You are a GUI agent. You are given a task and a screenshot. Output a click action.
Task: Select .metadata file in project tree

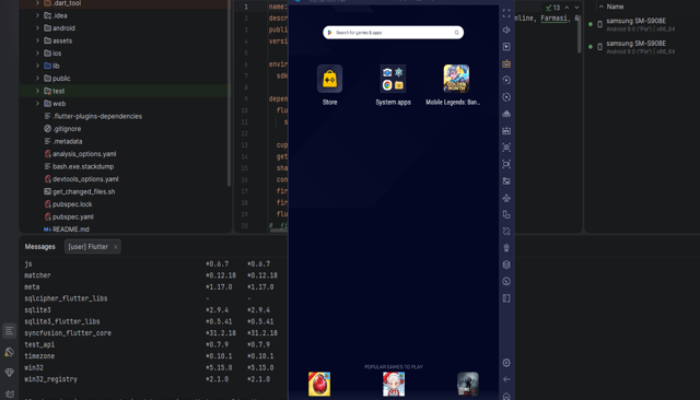pyautogui.click(x=67, y=141)
